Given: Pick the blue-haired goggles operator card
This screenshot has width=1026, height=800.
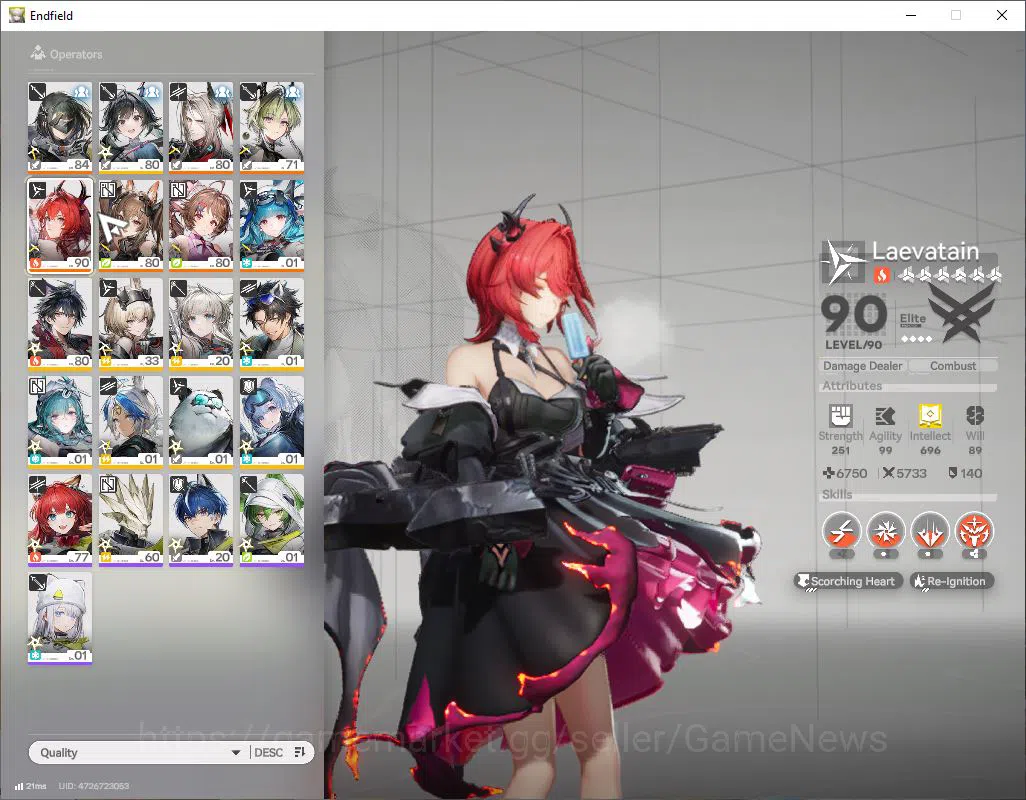Looking at the screenshot, I should [272, 225].
